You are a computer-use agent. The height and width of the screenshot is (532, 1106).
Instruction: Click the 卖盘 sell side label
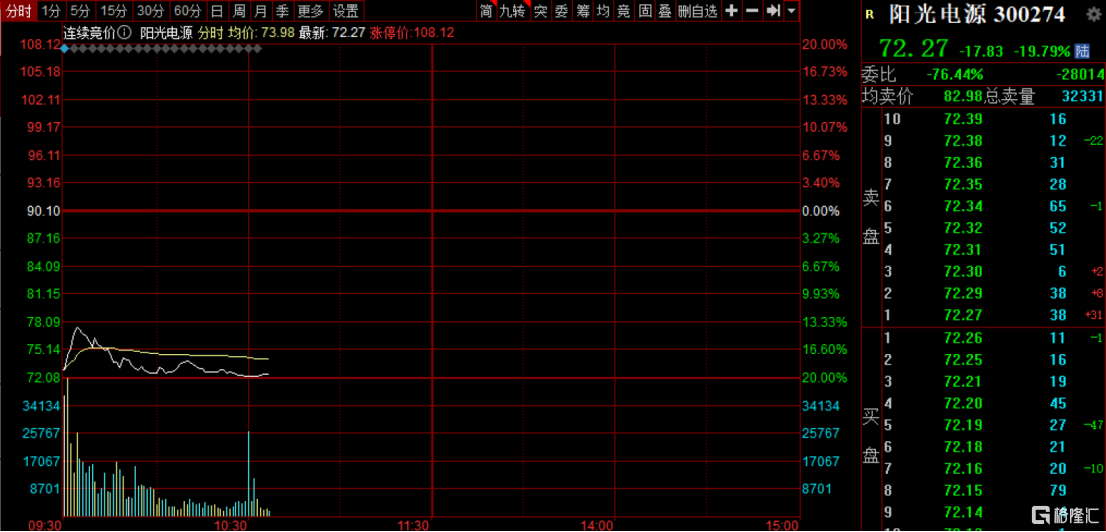coord(870,217)
